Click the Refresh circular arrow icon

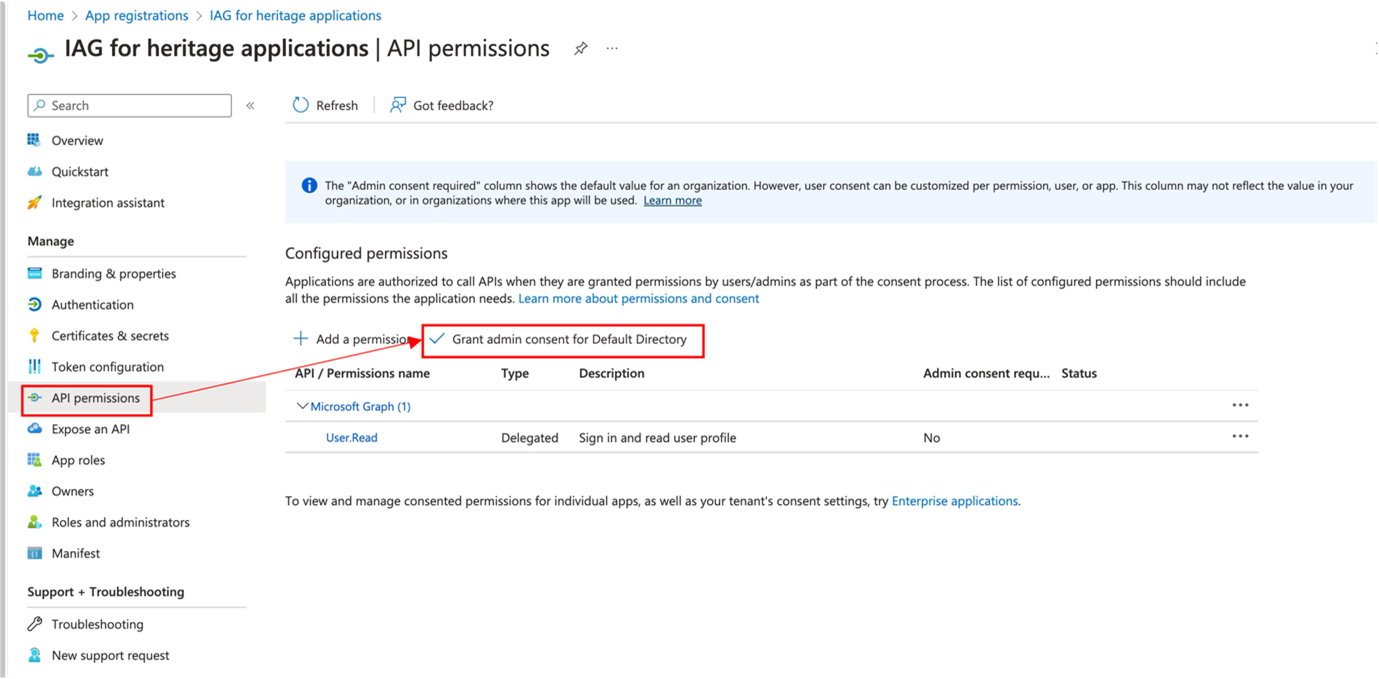300,105
